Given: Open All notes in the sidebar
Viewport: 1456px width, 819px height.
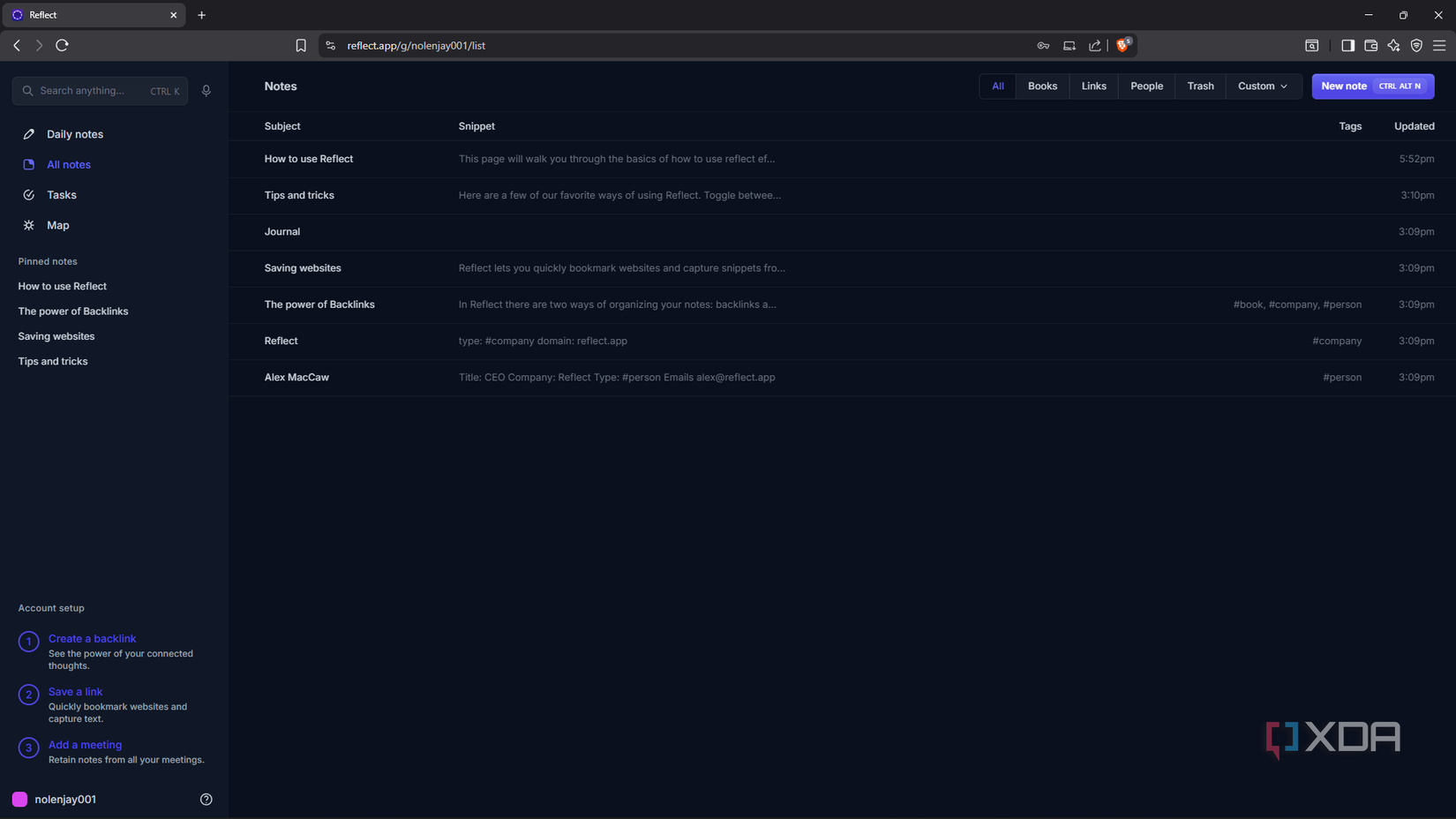Looking at the screenshot, I should tap(69, 165).
